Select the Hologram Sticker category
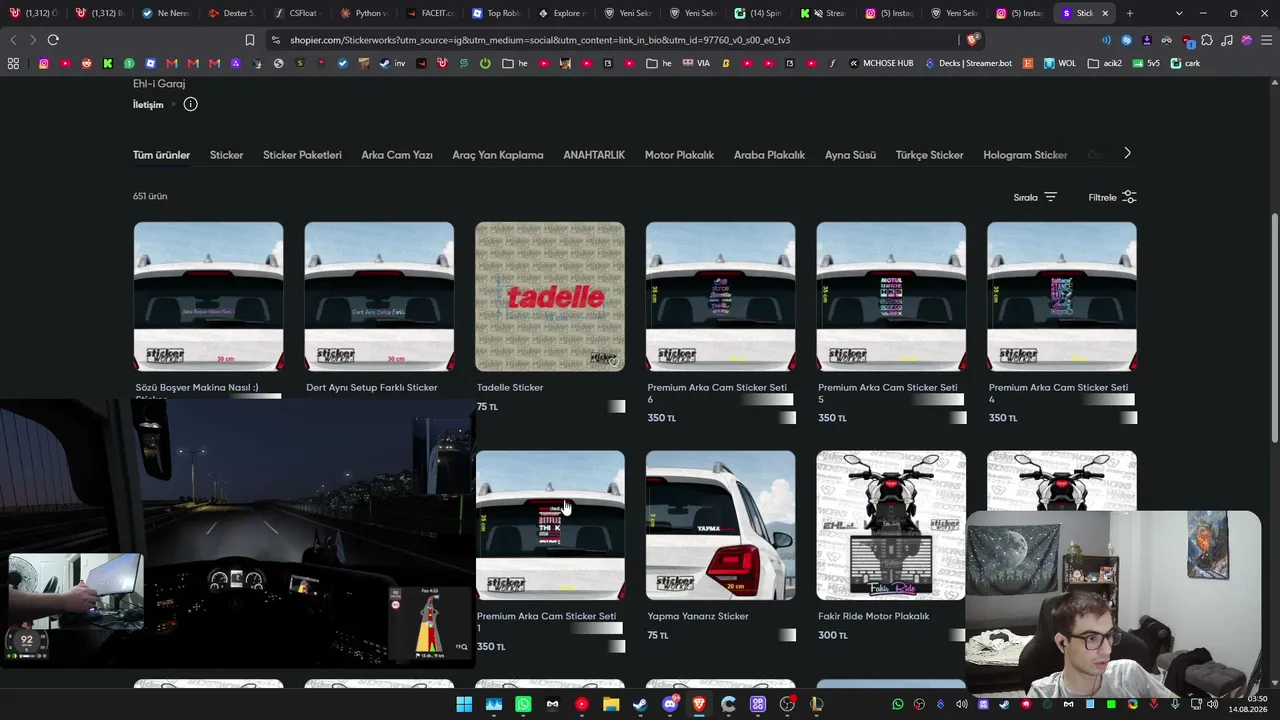 [x=1025, y=155]
